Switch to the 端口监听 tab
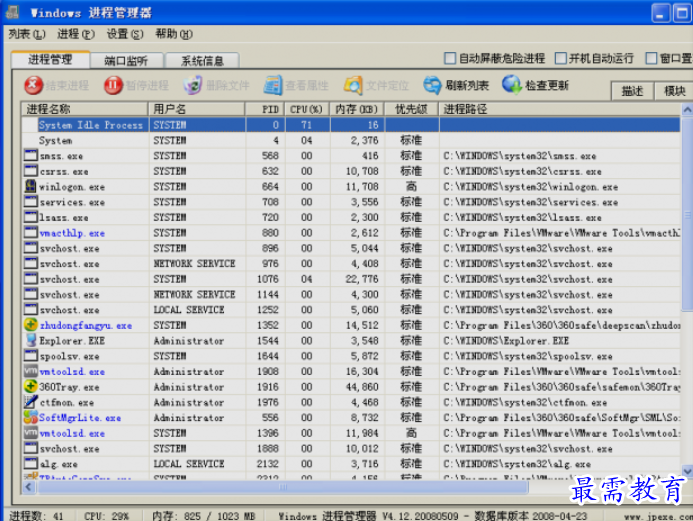The width and height of the screenshot is (693, 521). point(126,61)
